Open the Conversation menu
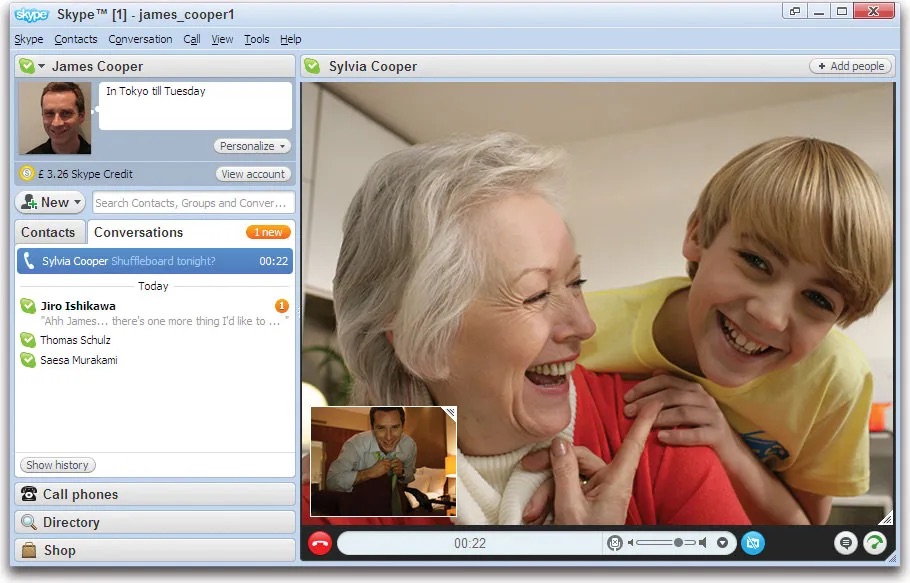 click(140, 39)
